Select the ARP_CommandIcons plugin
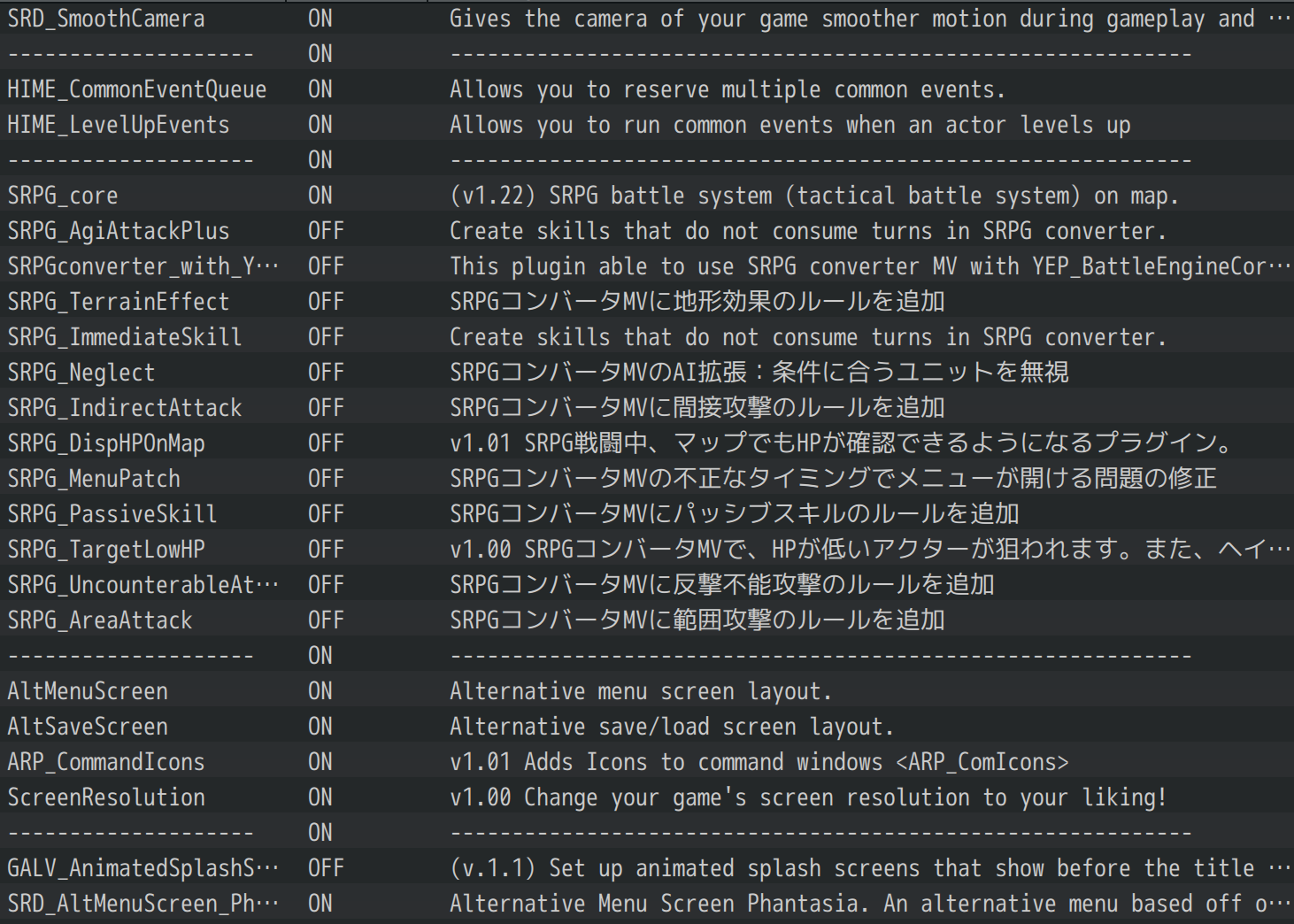This screenshot has height=924, width=1294. [x=647, y=761]
